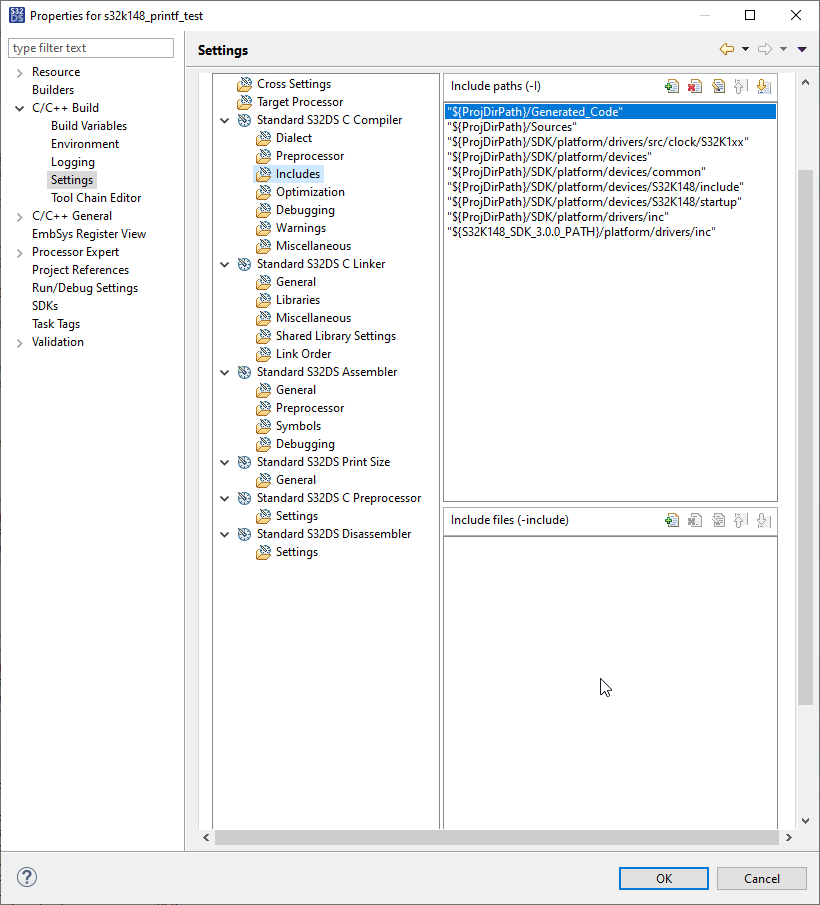
Task: Select Libraries under C Linker
Action: tap(298, 300)
